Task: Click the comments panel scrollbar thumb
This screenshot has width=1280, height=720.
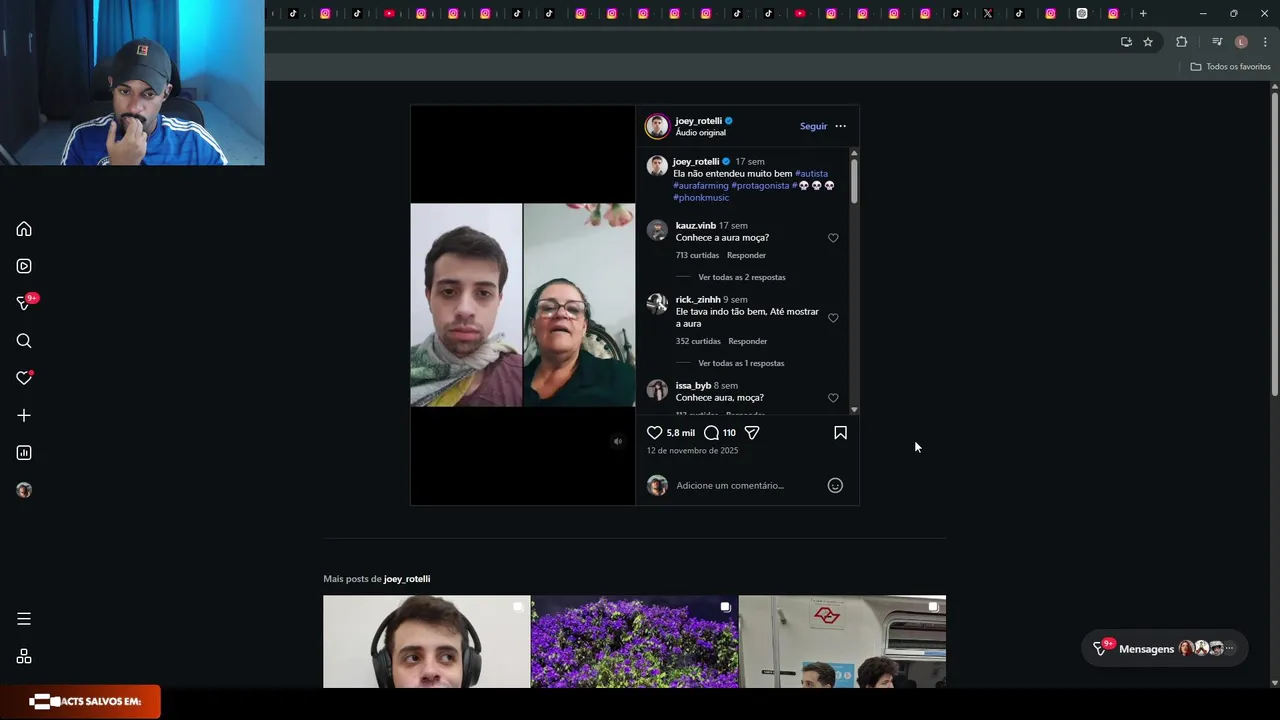Action: pyautogui.click(x=854, y=181)
